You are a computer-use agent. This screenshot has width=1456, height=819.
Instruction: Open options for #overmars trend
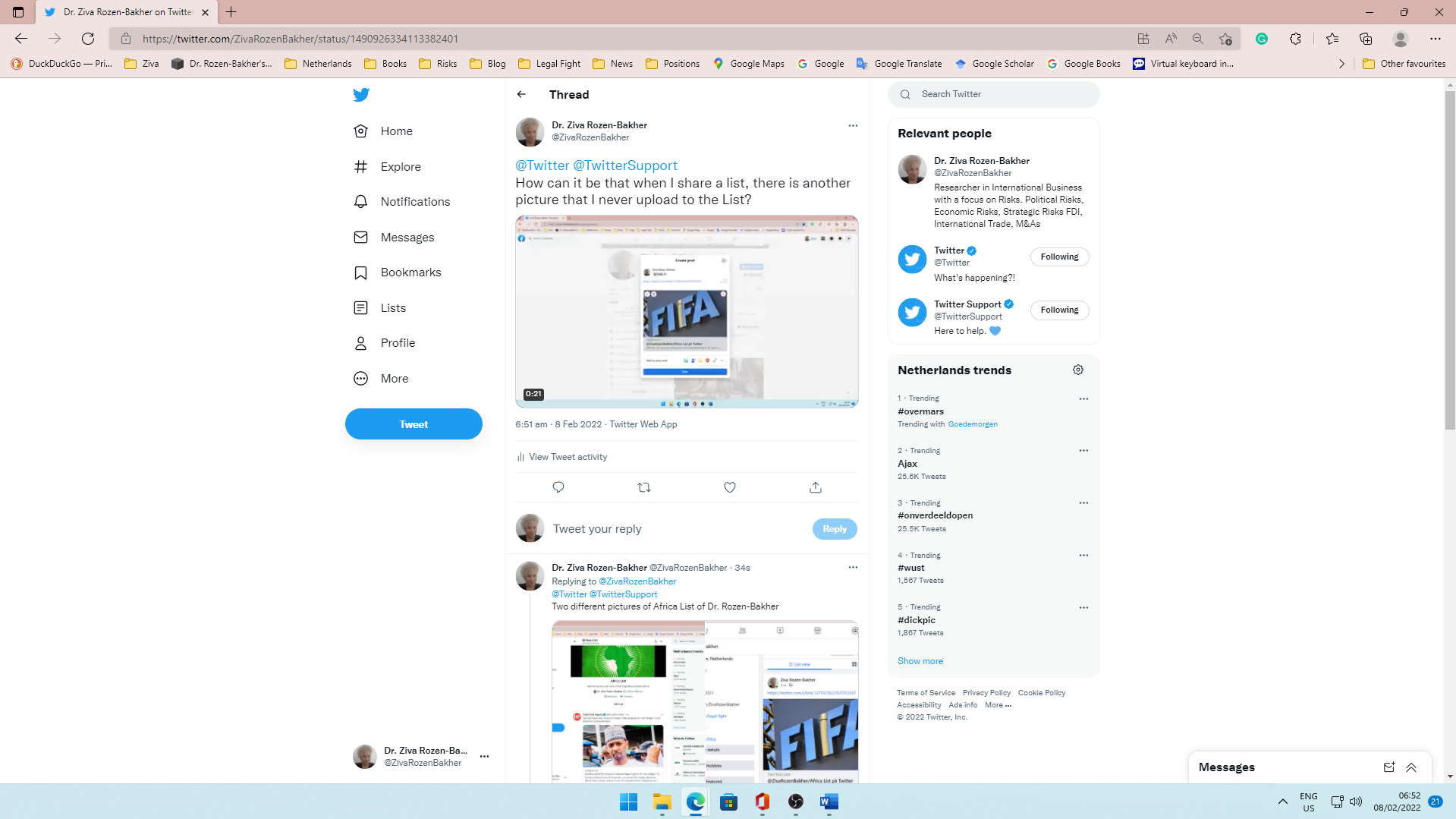coord(1083,399)
